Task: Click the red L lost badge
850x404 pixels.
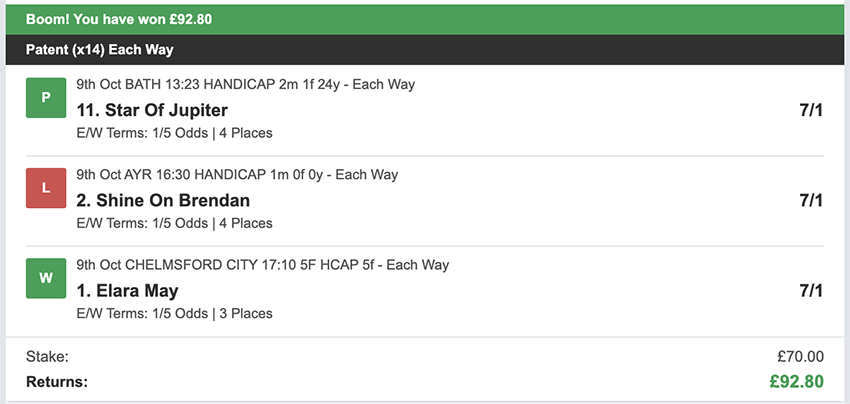Action: point(44,188)
